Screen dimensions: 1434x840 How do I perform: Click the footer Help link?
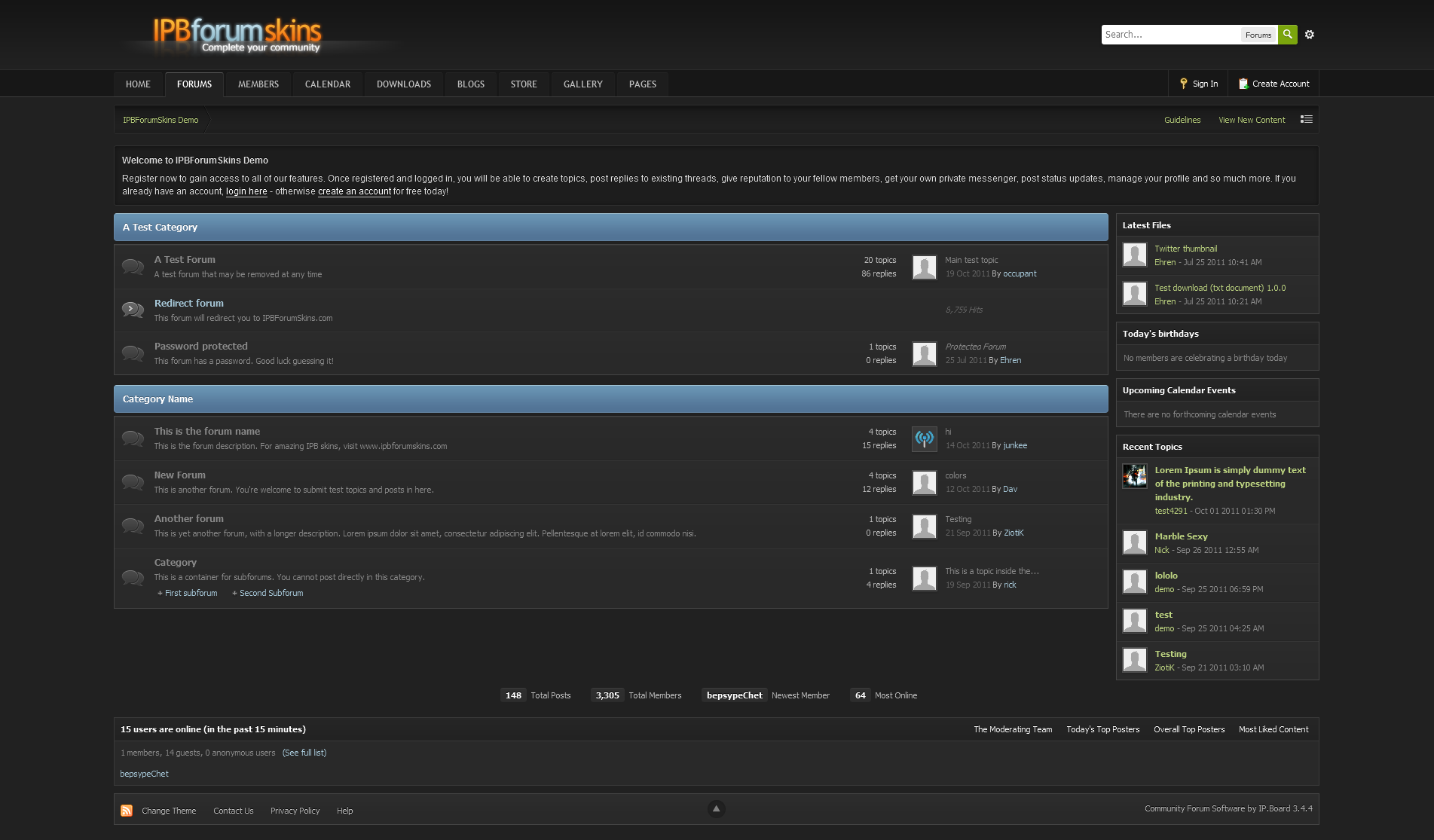345,811
